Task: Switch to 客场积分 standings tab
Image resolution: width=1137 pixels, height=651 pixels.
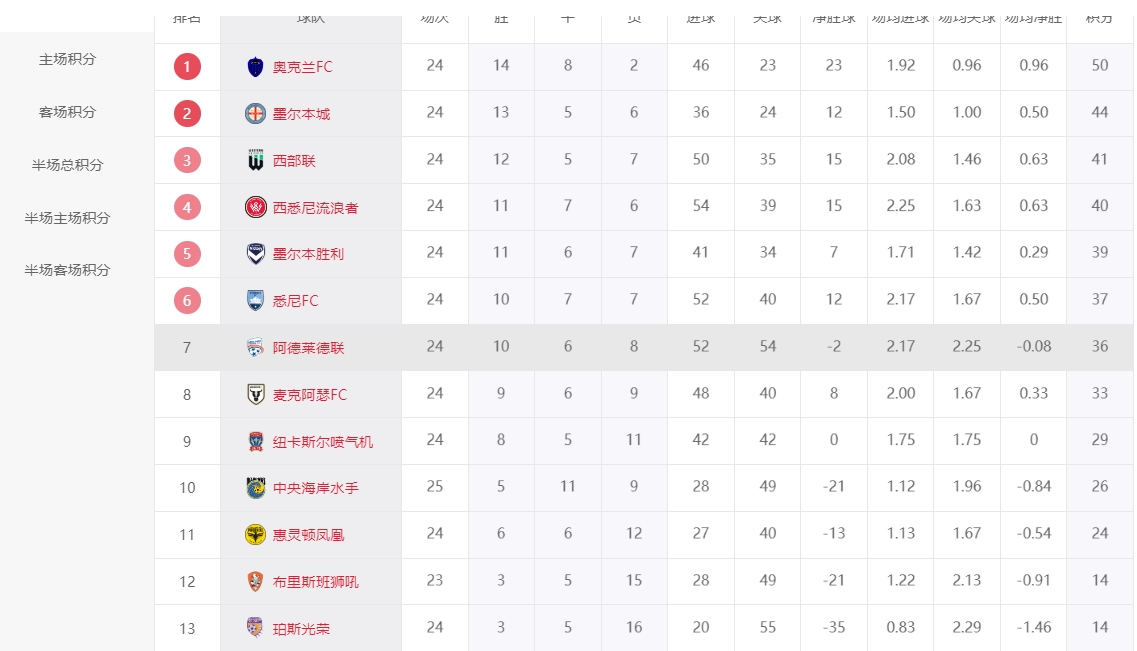Action: click(x=68, y=113)
